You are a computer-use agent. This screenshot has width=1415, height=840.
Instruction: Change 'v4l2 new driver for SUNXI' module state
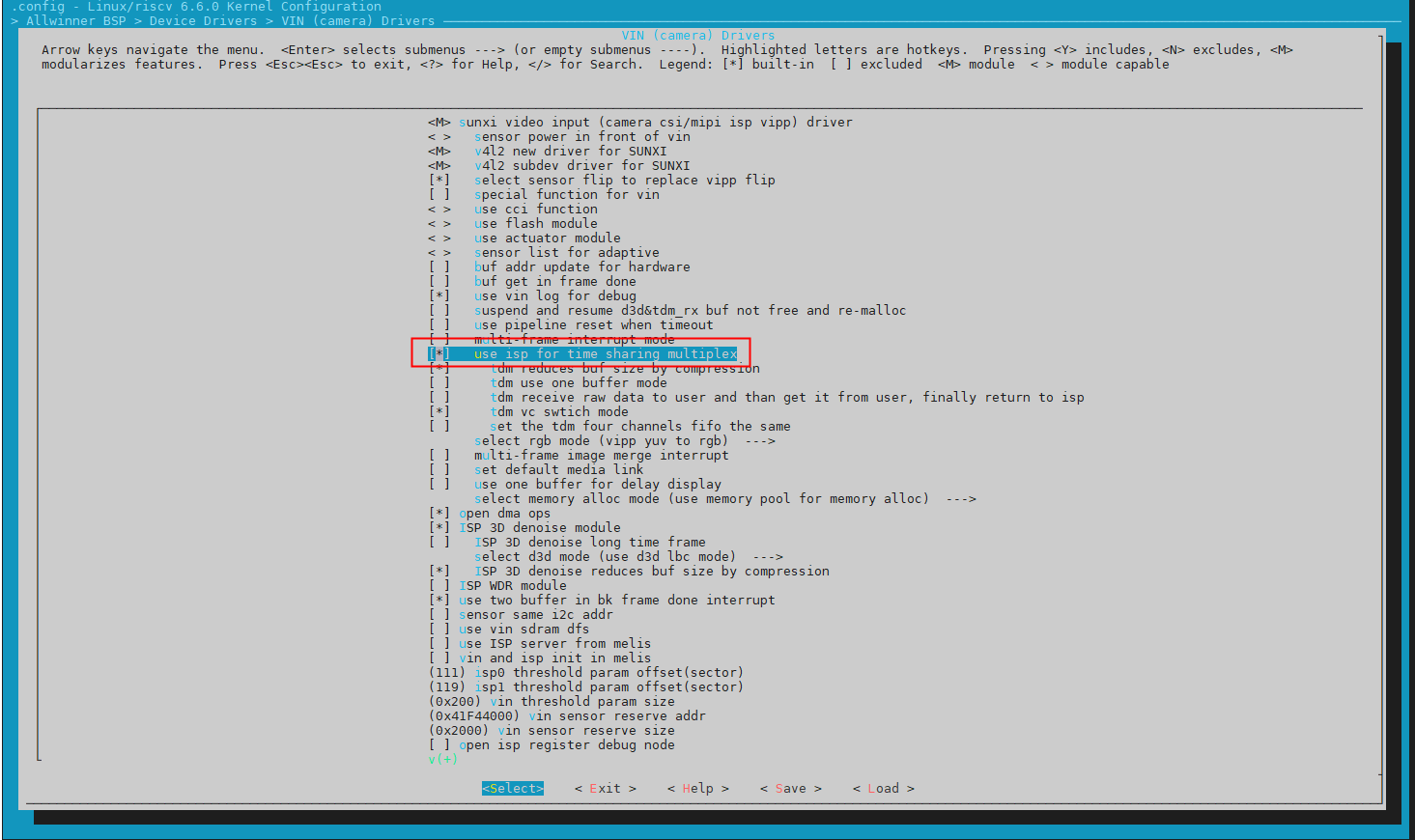click(x=439, y=152)
